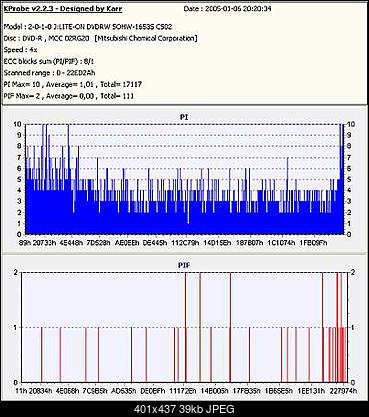
Task: Click the PIF chart title label
Action: (x=184, y=265)
